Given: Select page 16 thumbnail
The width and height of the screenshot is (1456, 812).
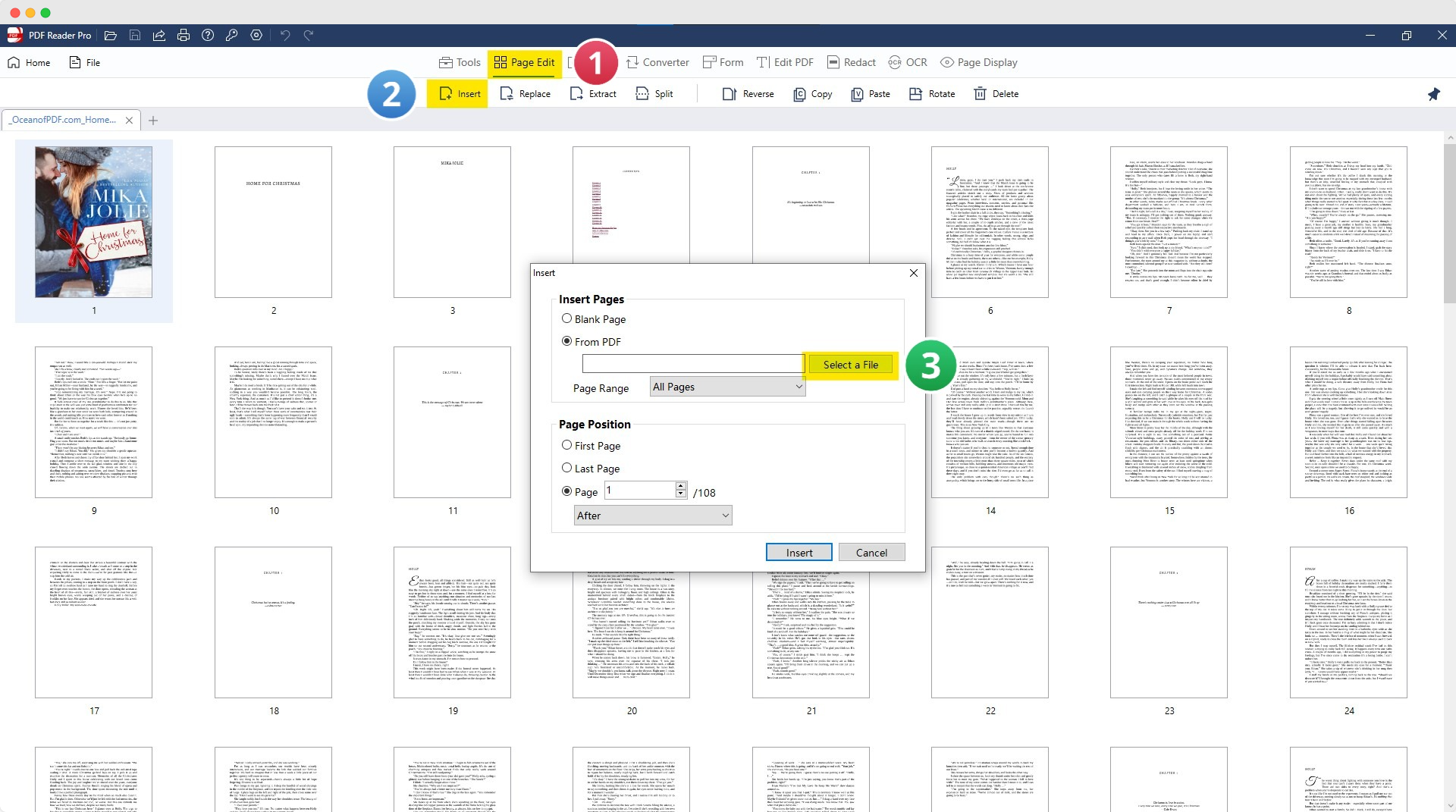Looking at the screenshot, I should [x=1348, y=422].
